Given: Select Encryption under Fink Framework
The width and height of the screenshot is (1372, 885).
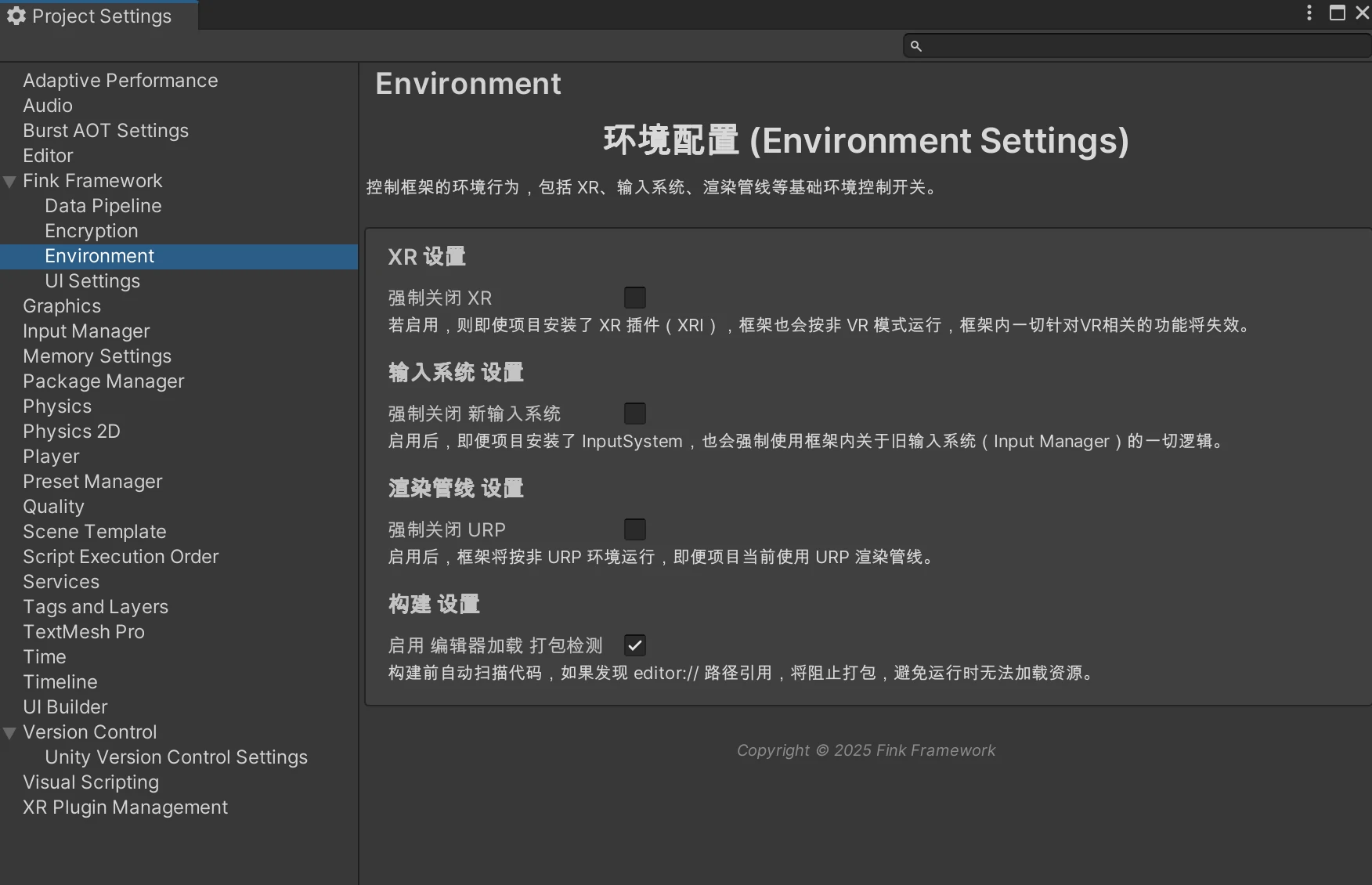Looking at the screenshot, I should pos(92,231).
